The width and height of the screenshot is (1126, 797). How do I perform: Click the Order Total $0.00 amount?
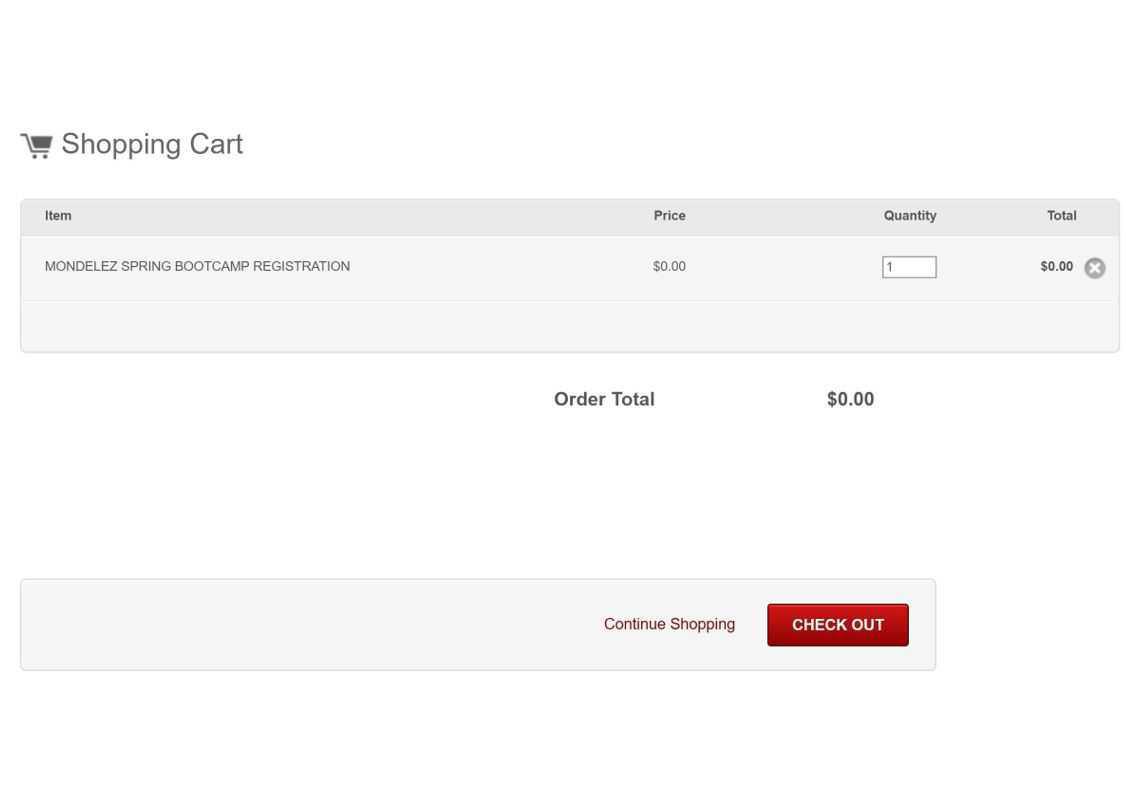coord(850,400)
